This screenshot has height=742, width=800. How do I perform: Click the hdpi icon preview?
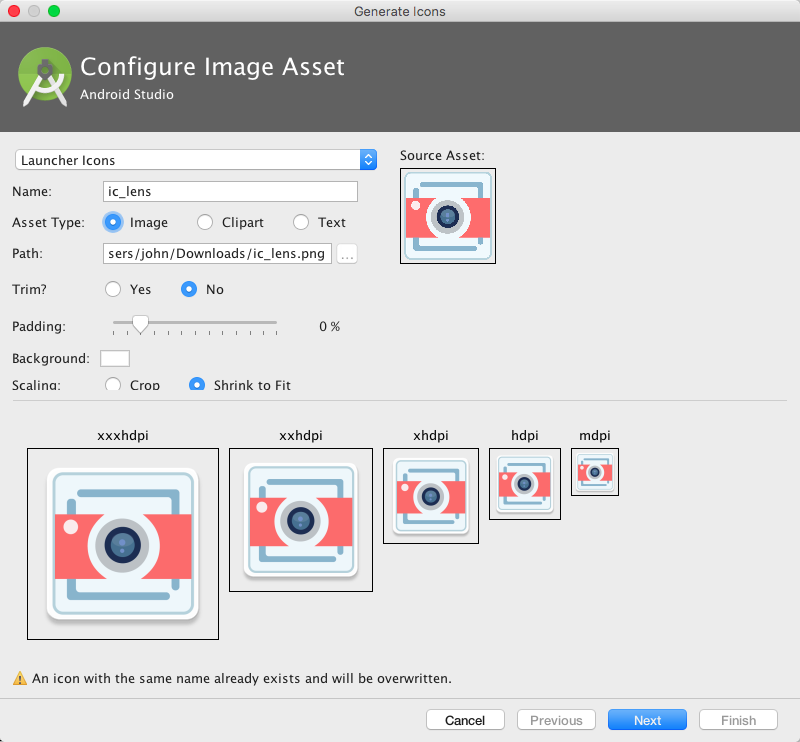pyautogui.click(x=524, y=484)
